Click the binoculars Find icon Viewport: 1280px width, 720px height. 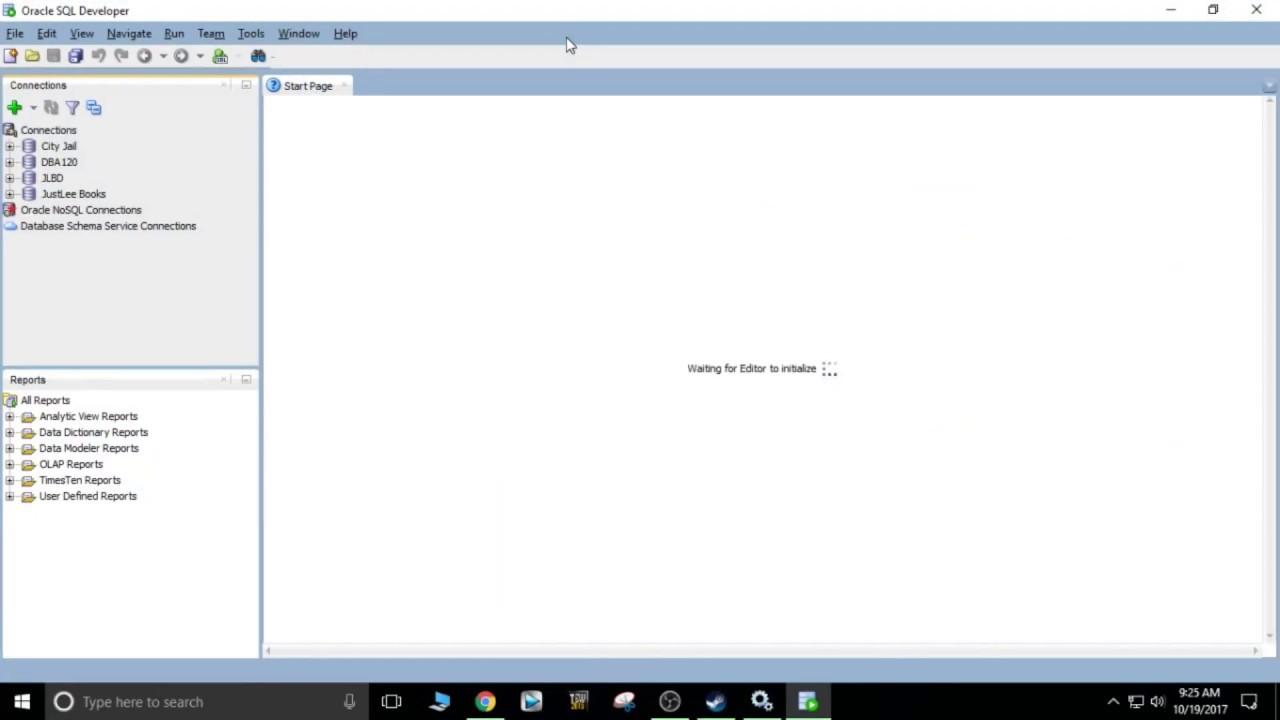click(x=258, y=56)
